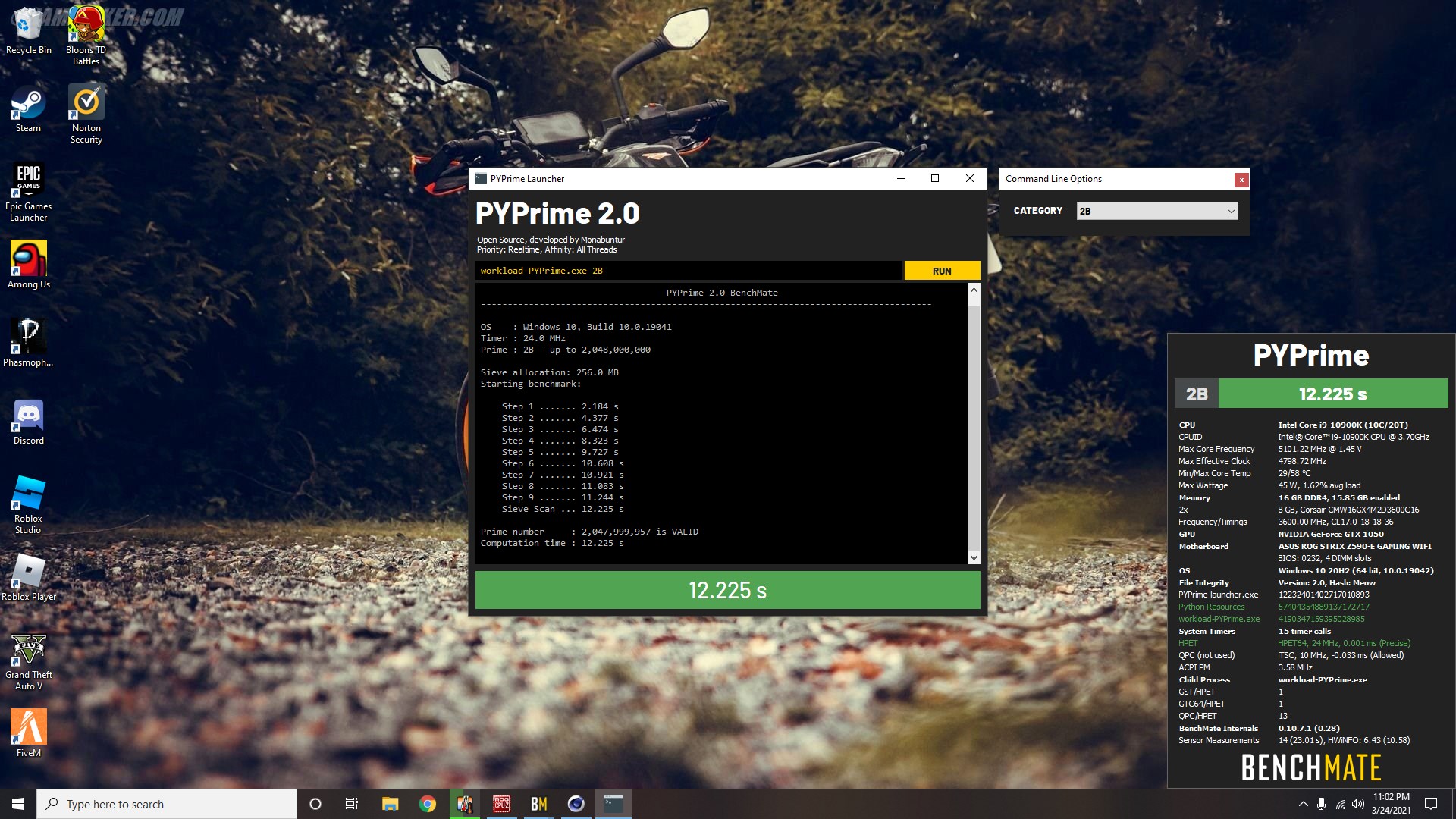Click the HPET timer row in BenchMate
This screenshot has height=819, width=1456.
[x=1294, y=643]
